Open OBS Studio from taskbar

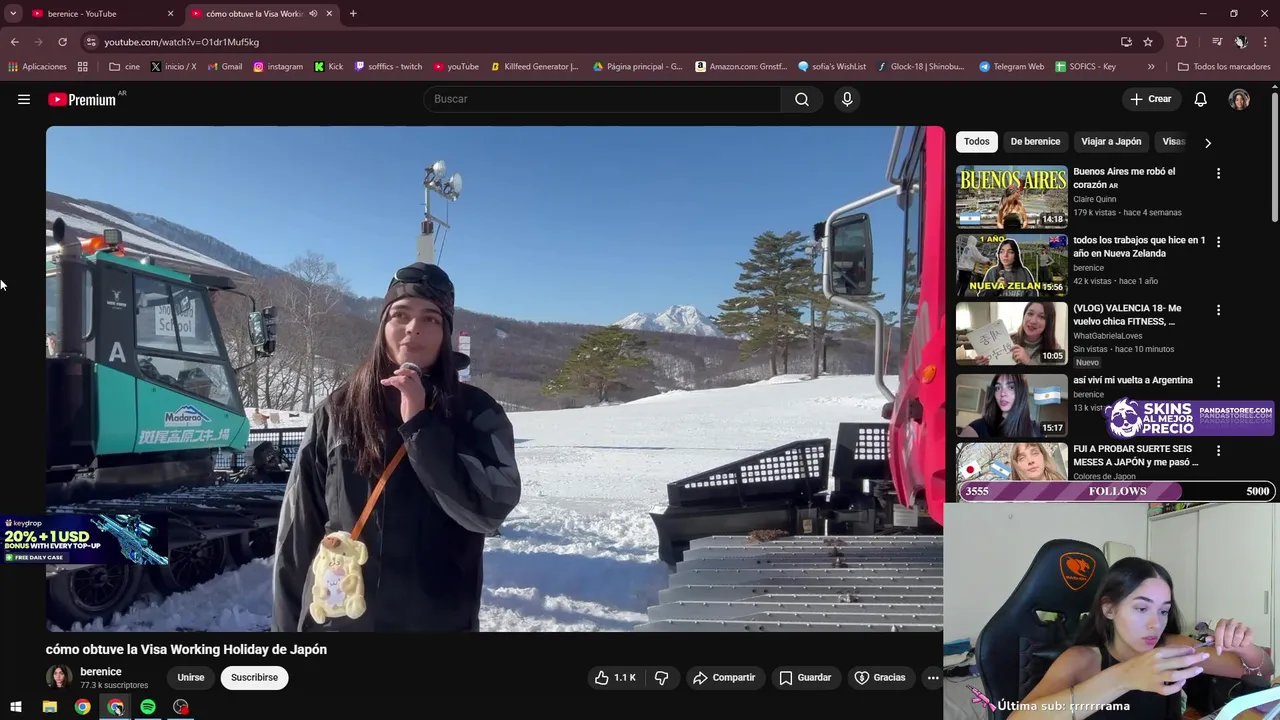click(181, 707)
